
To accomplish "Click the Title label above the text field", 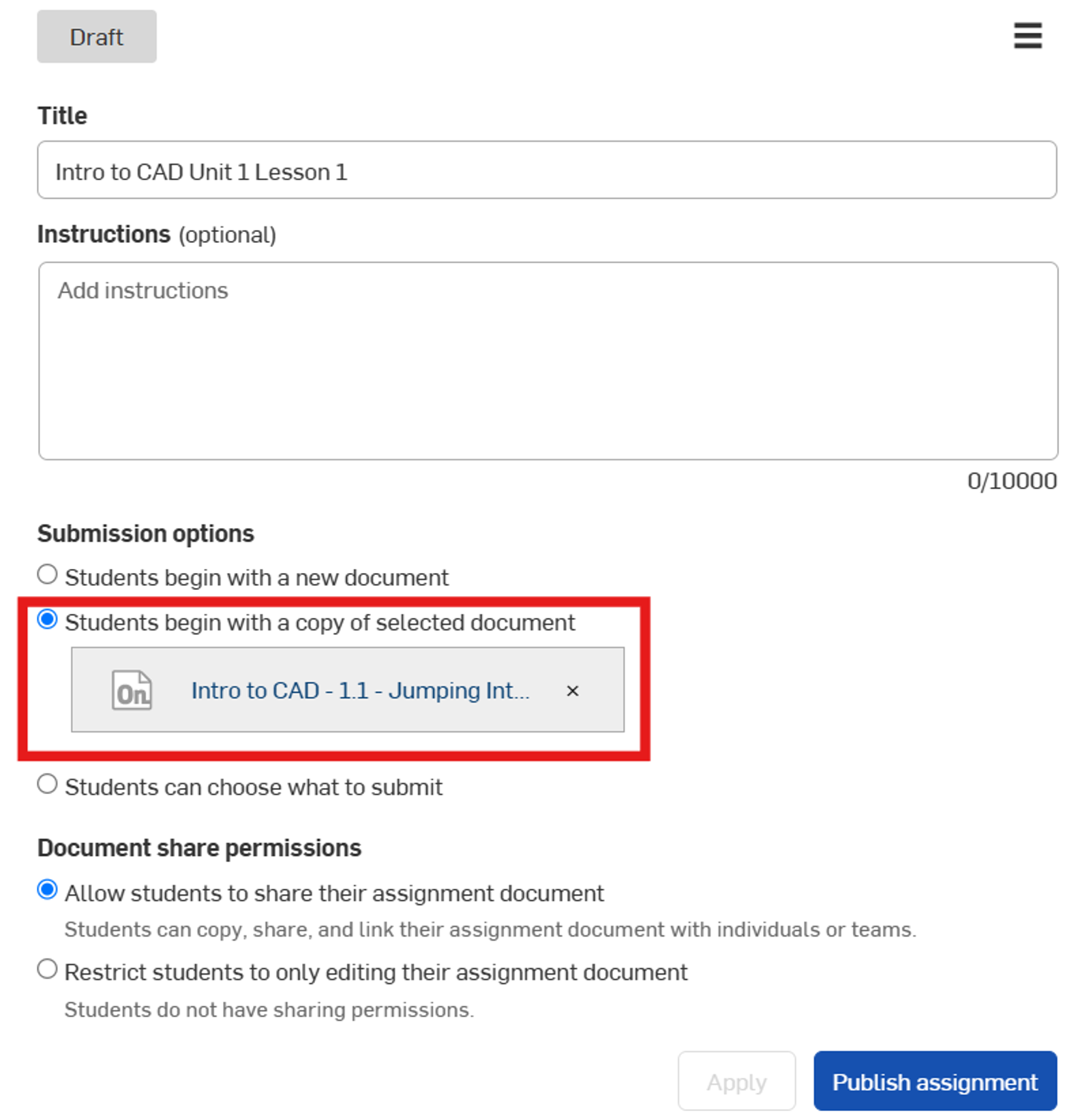I will click(61, 115).
